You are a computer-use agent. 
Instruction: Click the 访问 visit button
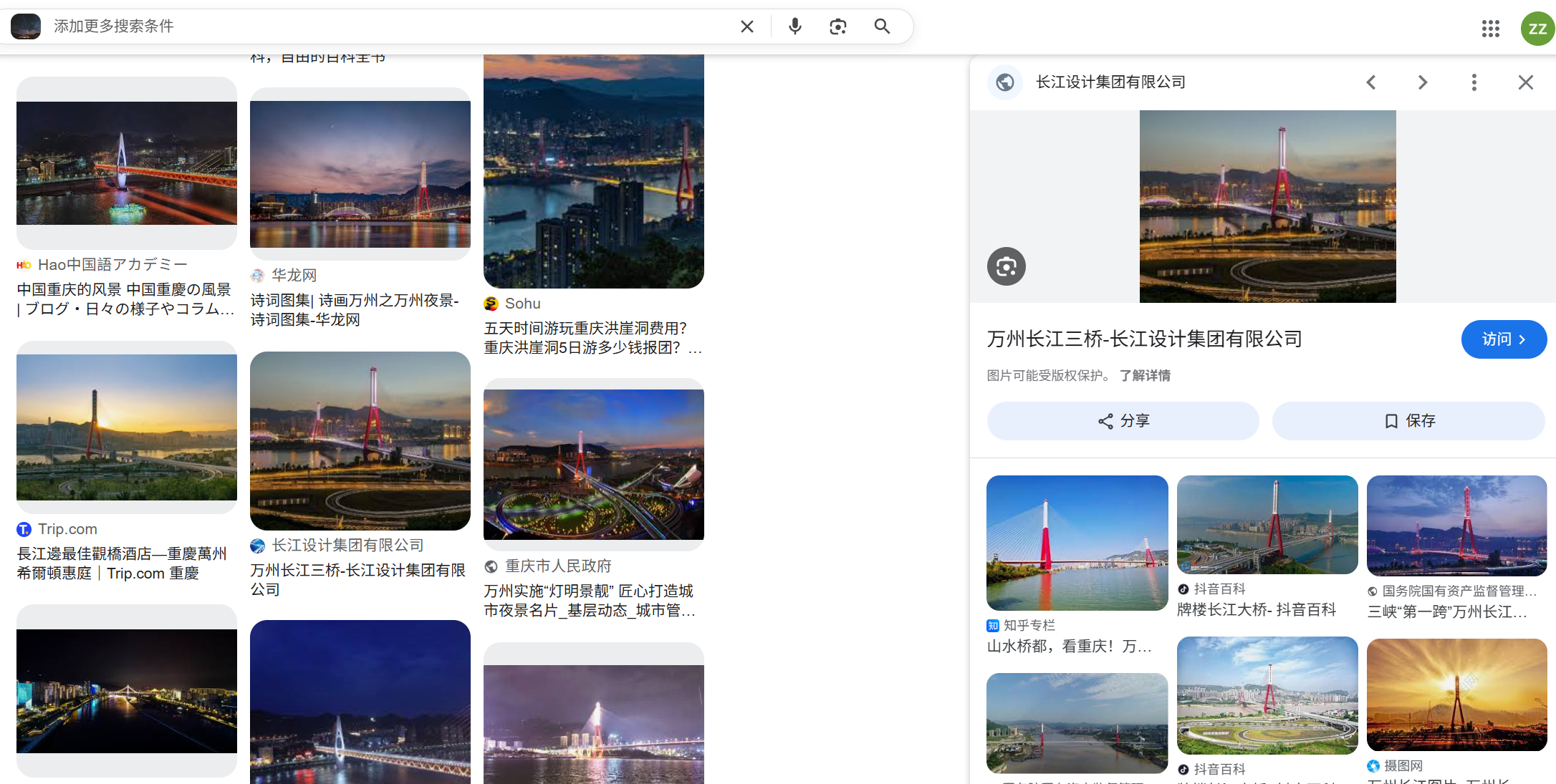click(x=1503, y=339)
